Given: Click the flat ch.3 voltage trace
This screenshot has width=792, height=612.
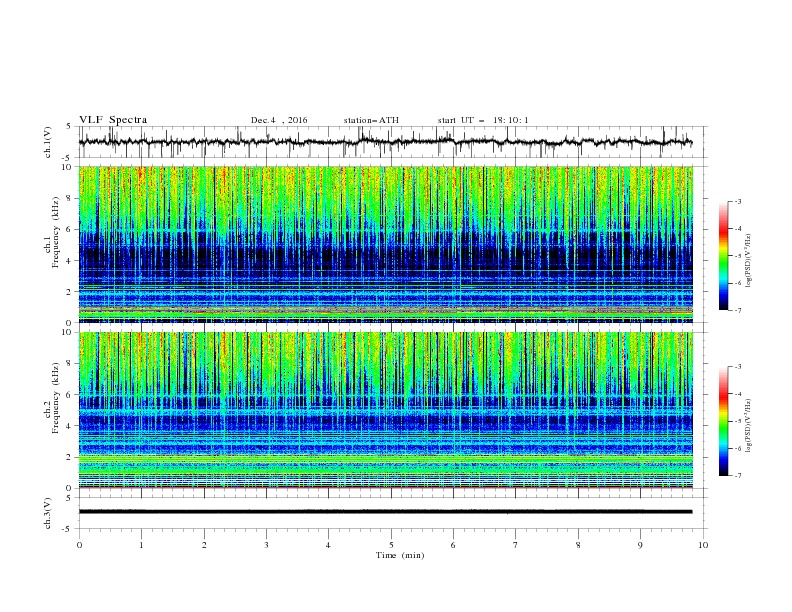Looking at the screenshot, I should [385, 512].
